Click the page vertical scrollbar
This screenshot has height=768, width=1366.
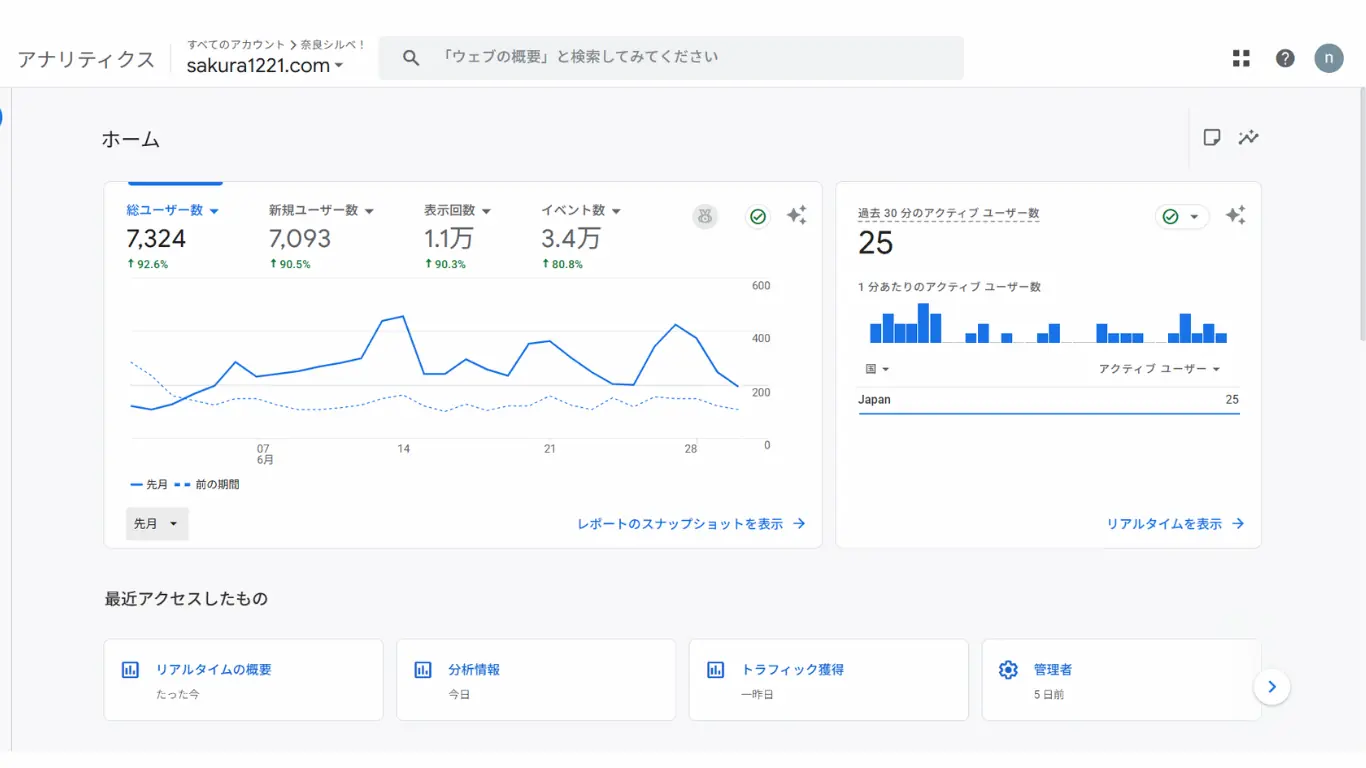[1362, 214]
